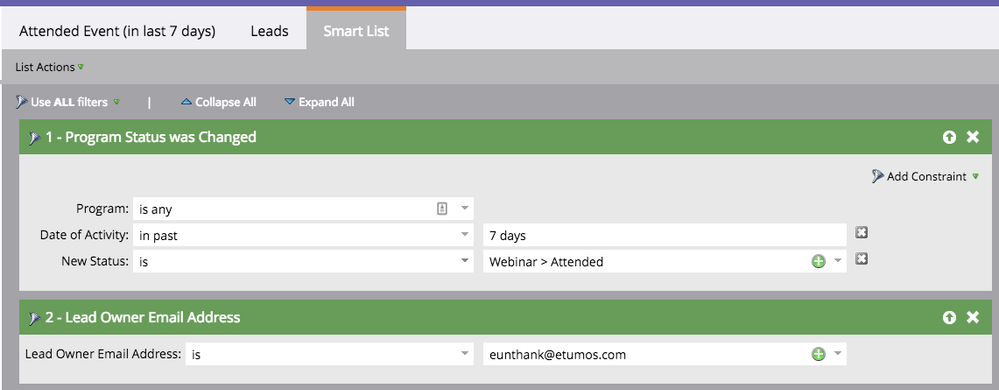Remove the Date of Activity constraint
999x390 pixels.
tap(861, 233)
